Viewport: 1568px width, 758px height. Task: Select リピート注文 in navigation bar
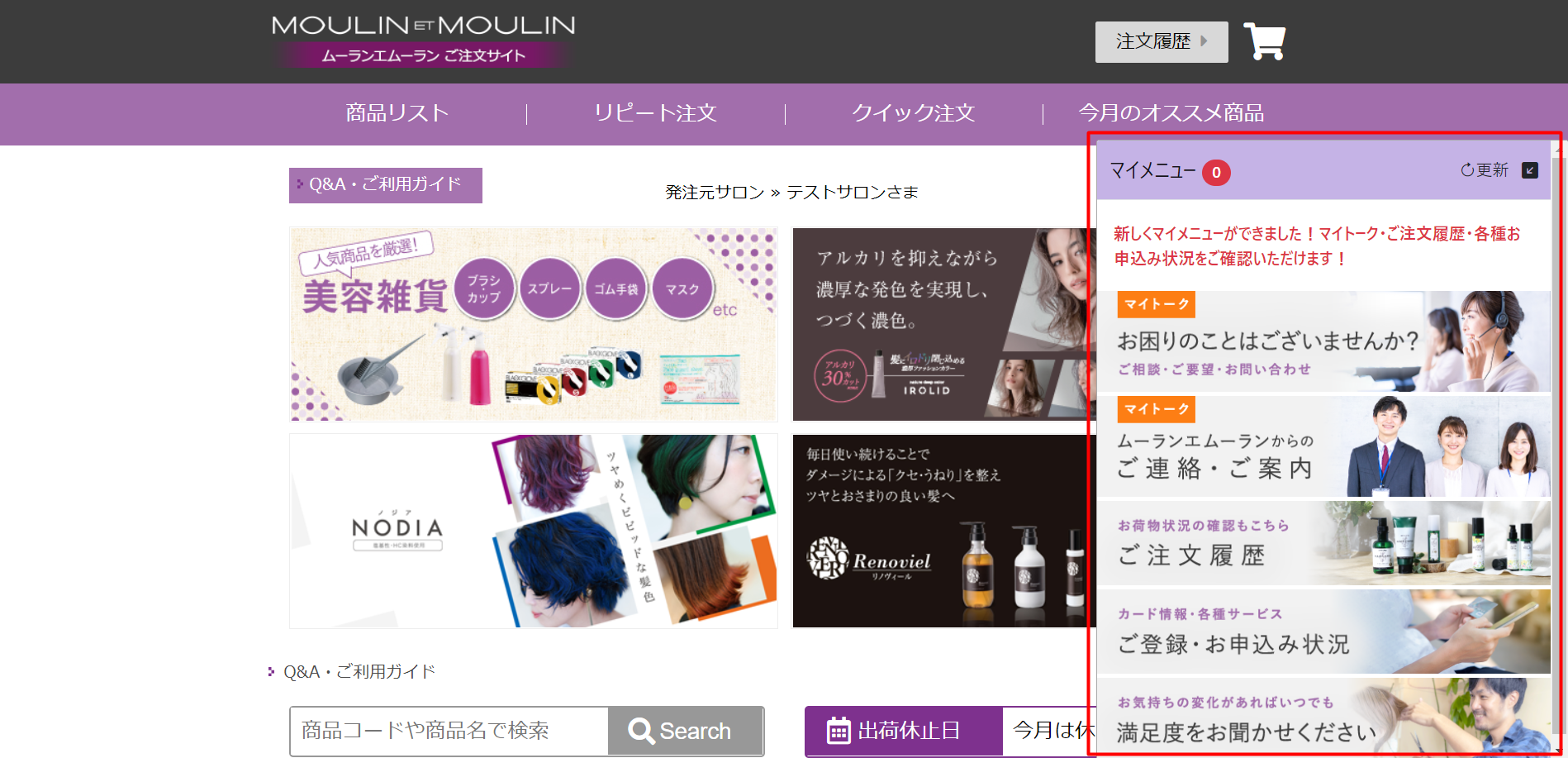point(655,113)
